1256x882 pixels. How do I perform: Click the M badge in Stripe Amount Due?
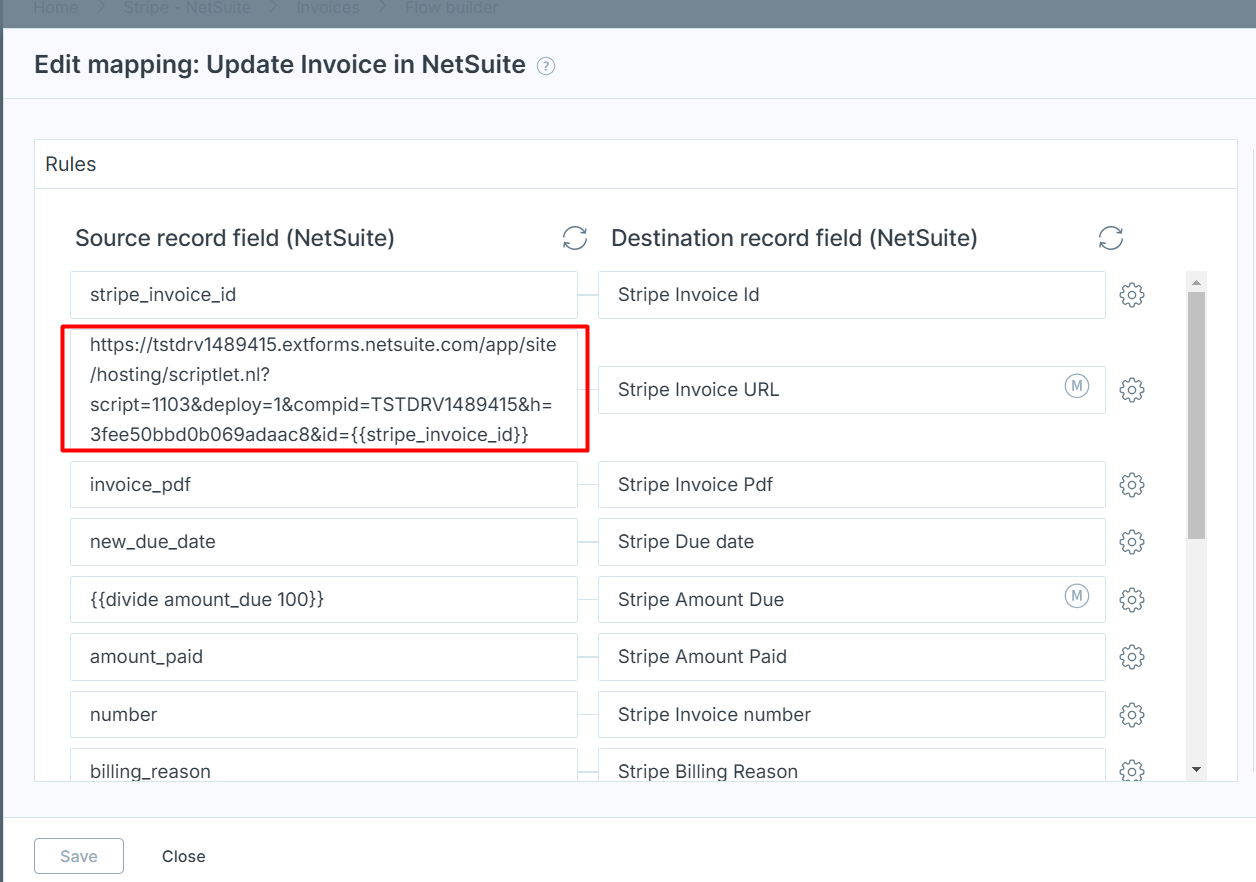1077,596
